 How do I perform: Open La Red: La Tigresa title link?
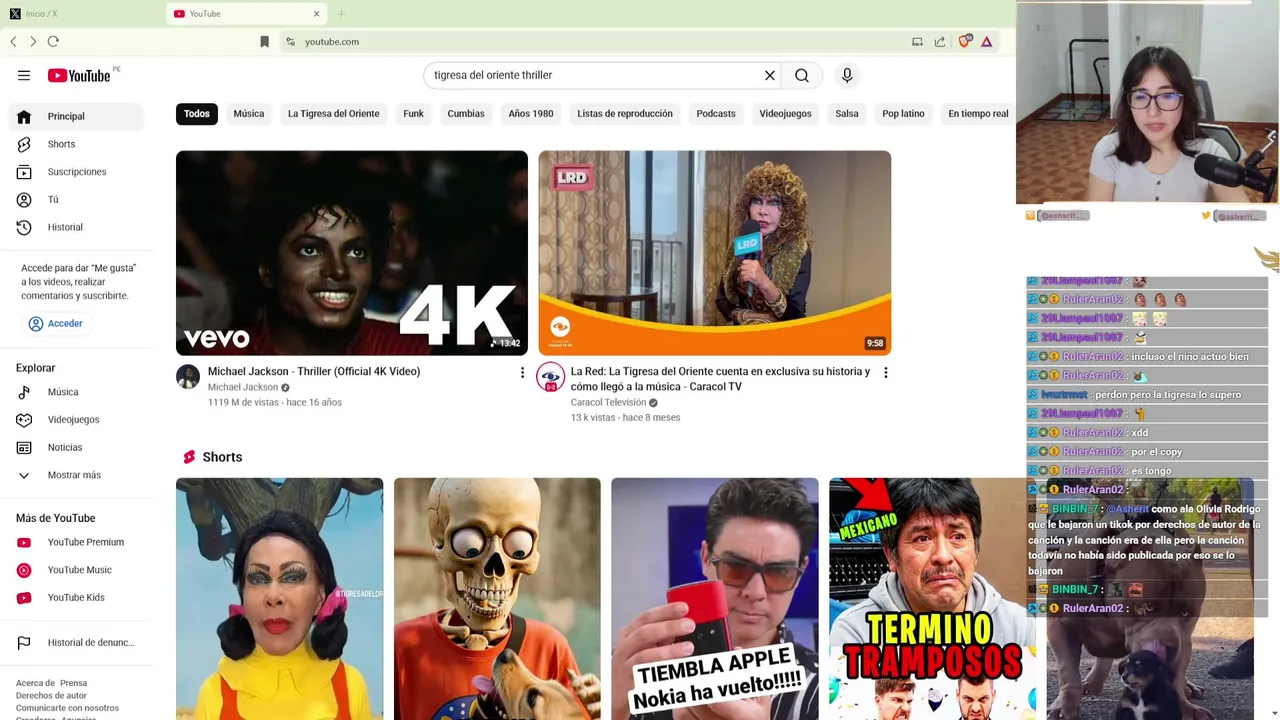pos(720,379)
